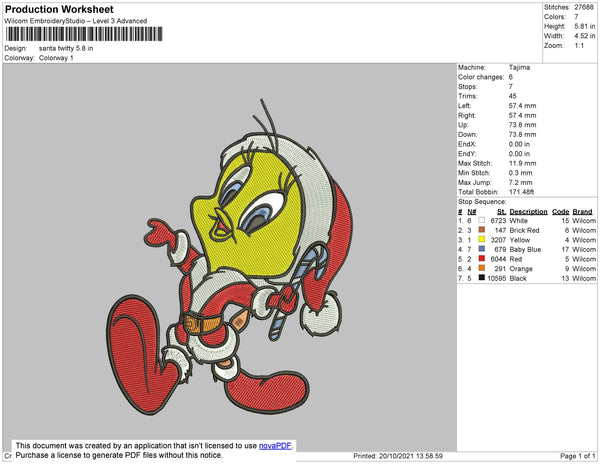Click the 'St.' column header
The image size is (600, 464).
502,212
